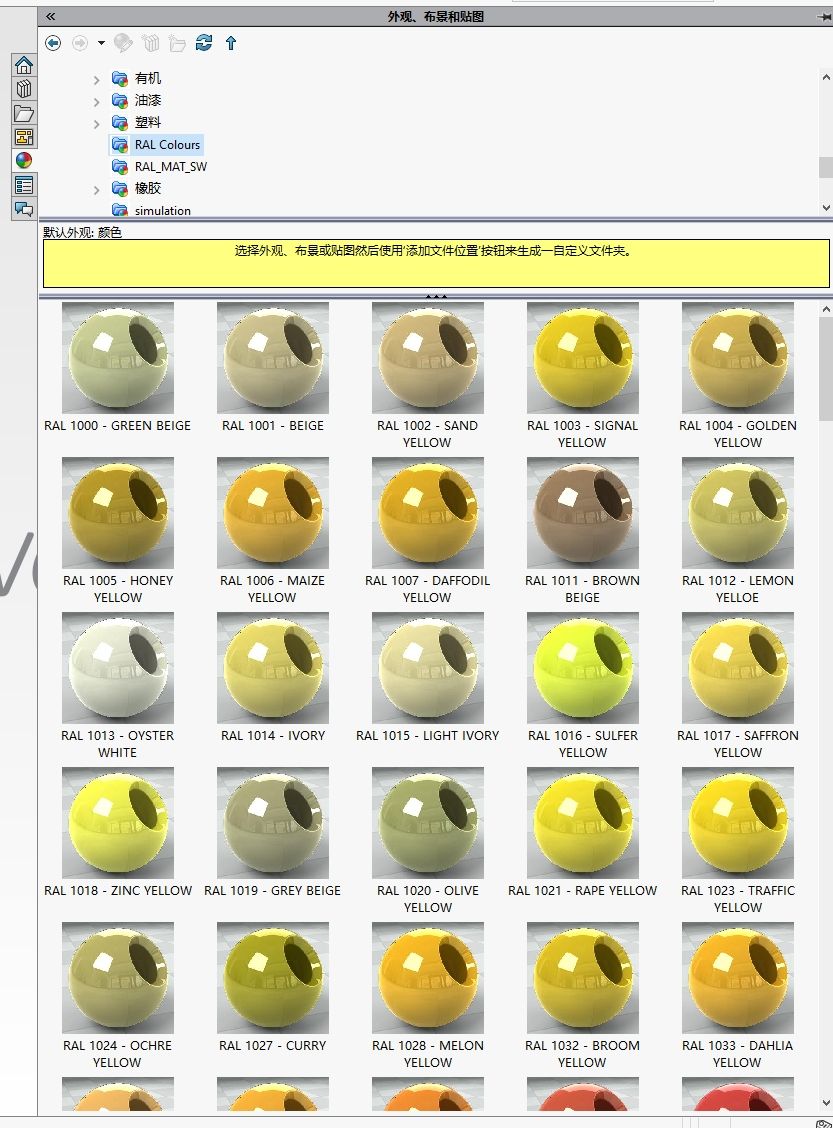
Task: Click the folder tree scroll down arrow
Action: coord(826,207)
